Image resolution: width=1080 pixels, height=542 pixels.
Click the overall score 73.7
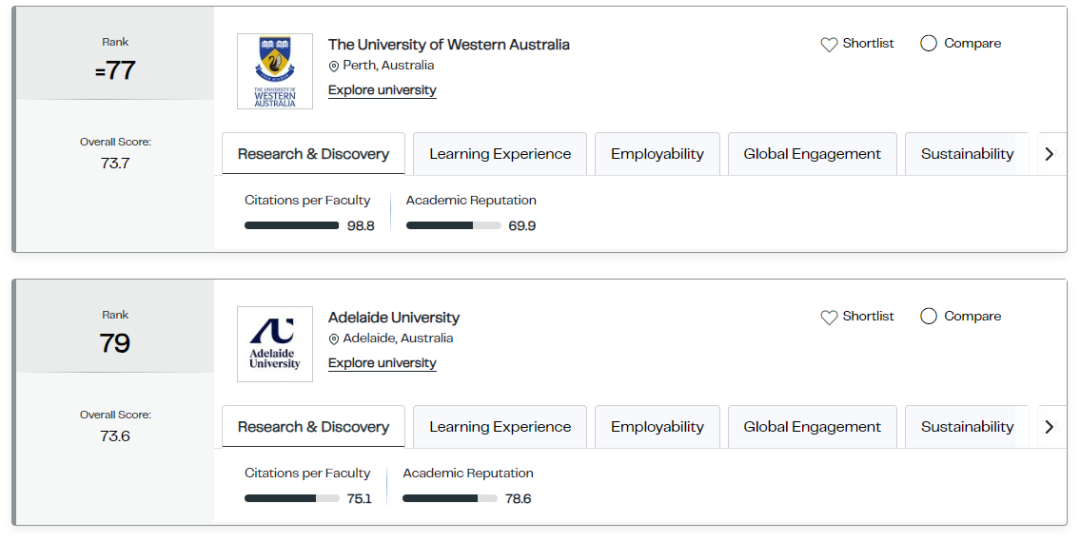115,163
